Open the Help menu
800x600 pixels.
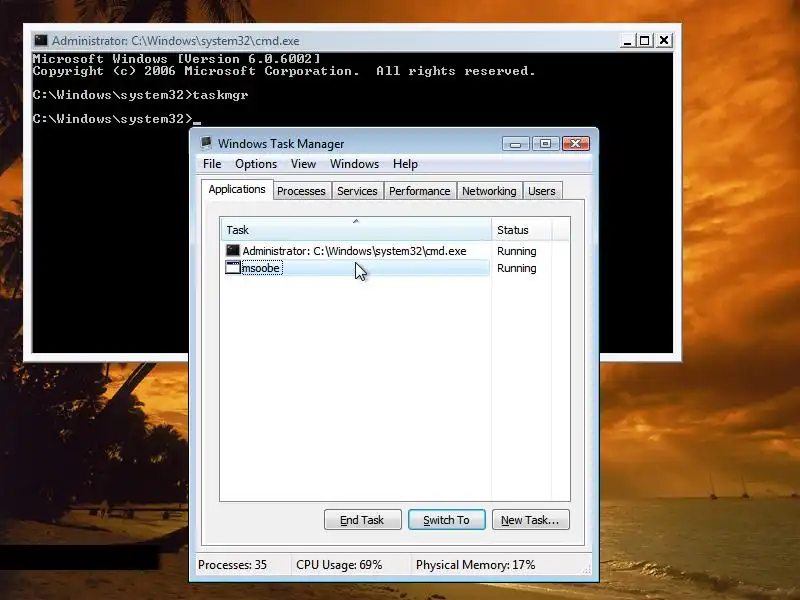[x=405, y=164]
